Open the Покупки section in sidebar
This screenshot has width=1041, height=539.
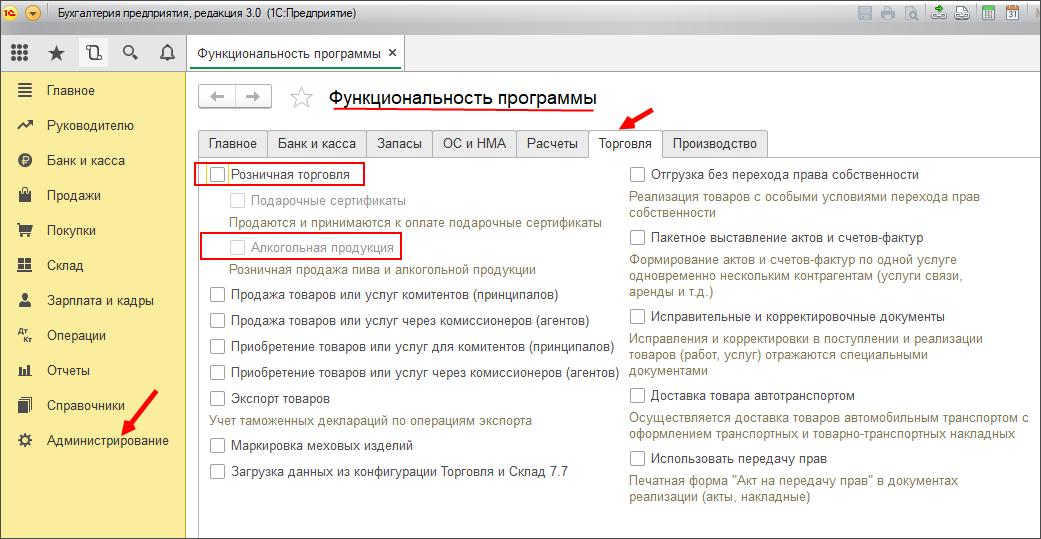click(x=71, y=230)
